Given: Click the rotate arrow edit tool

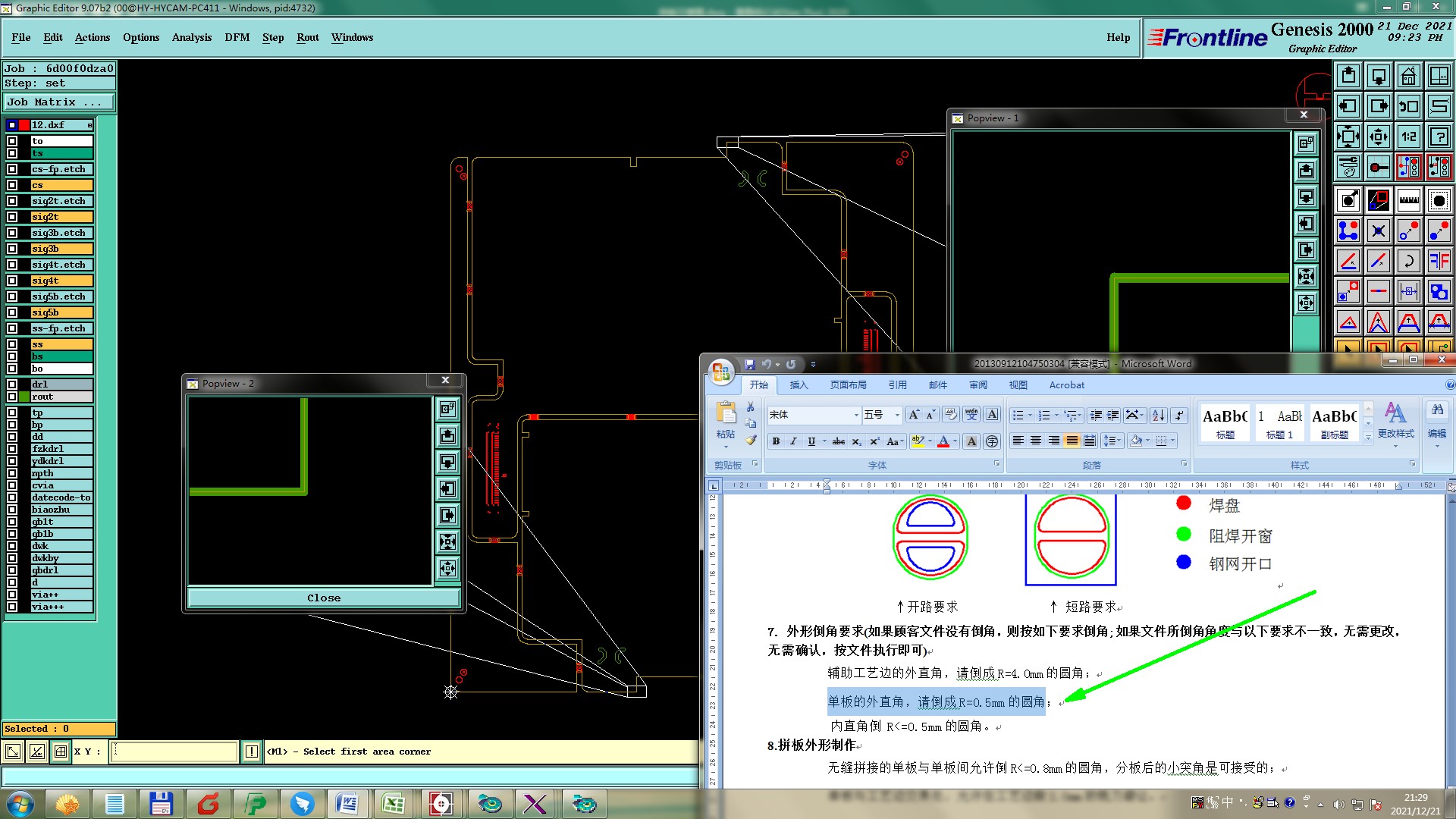Looking at the screenshot, I should pos(1408,262).
